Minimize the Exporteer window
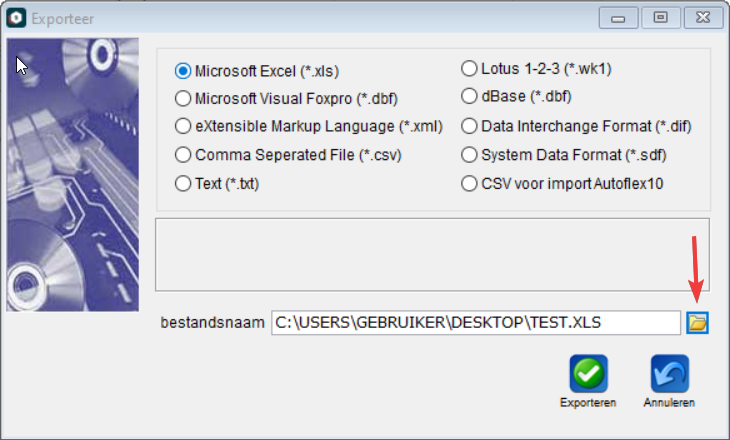The height and width of the screenshot is (440, 730). [x=618, y=18]
